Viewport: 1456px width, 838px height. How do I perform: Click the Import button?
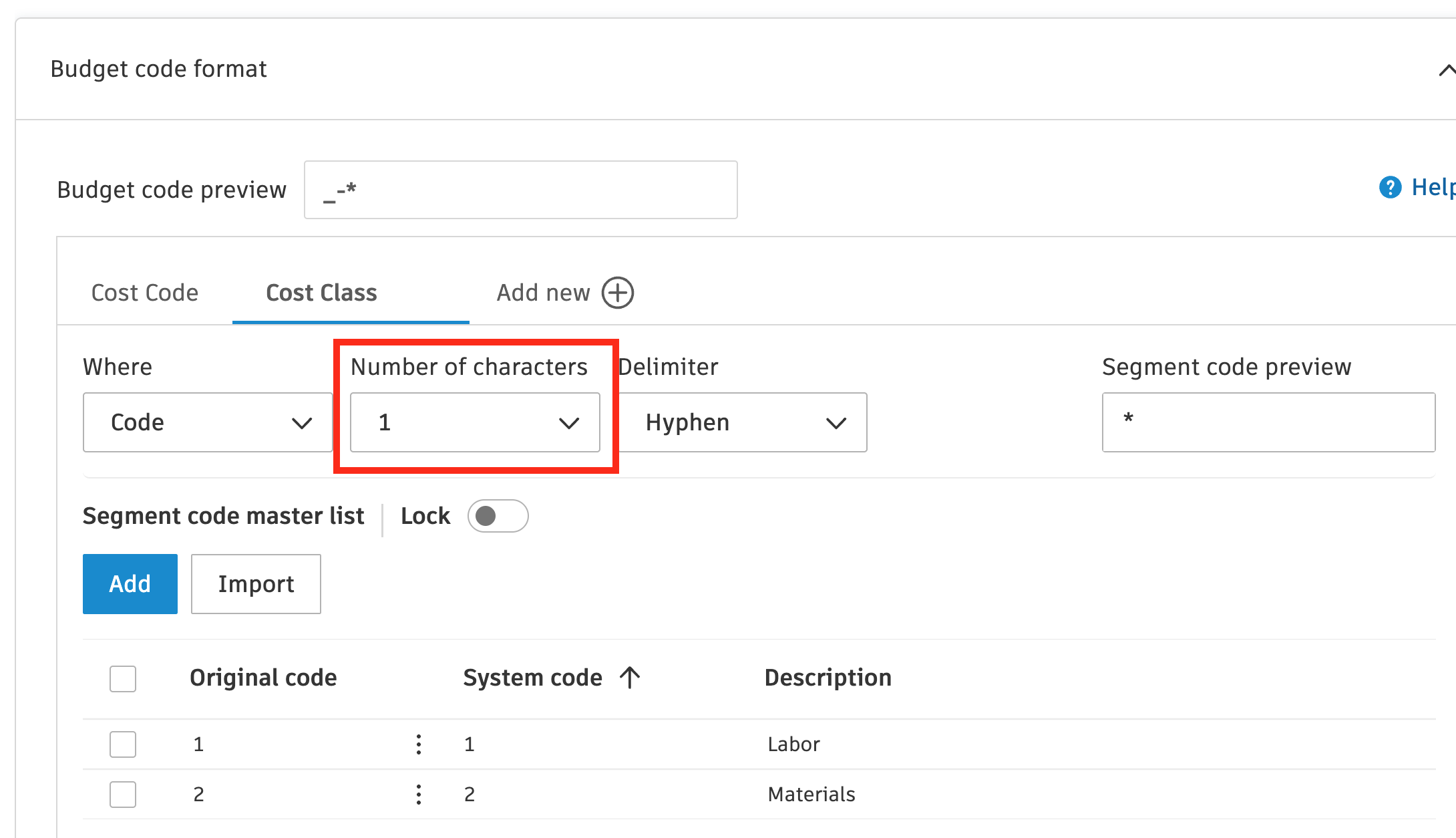click(x=256, y=583)
